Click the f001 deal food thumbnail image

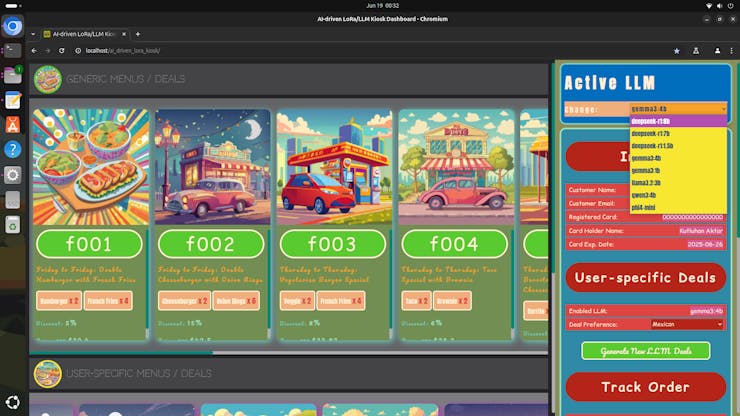point(91,167)
